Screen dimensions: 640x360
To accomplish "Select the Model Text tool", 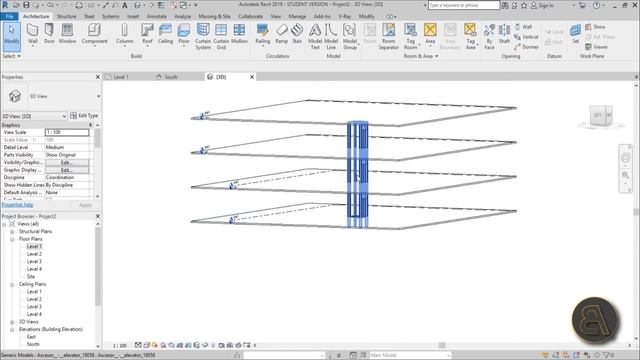I will pos(315,37).
